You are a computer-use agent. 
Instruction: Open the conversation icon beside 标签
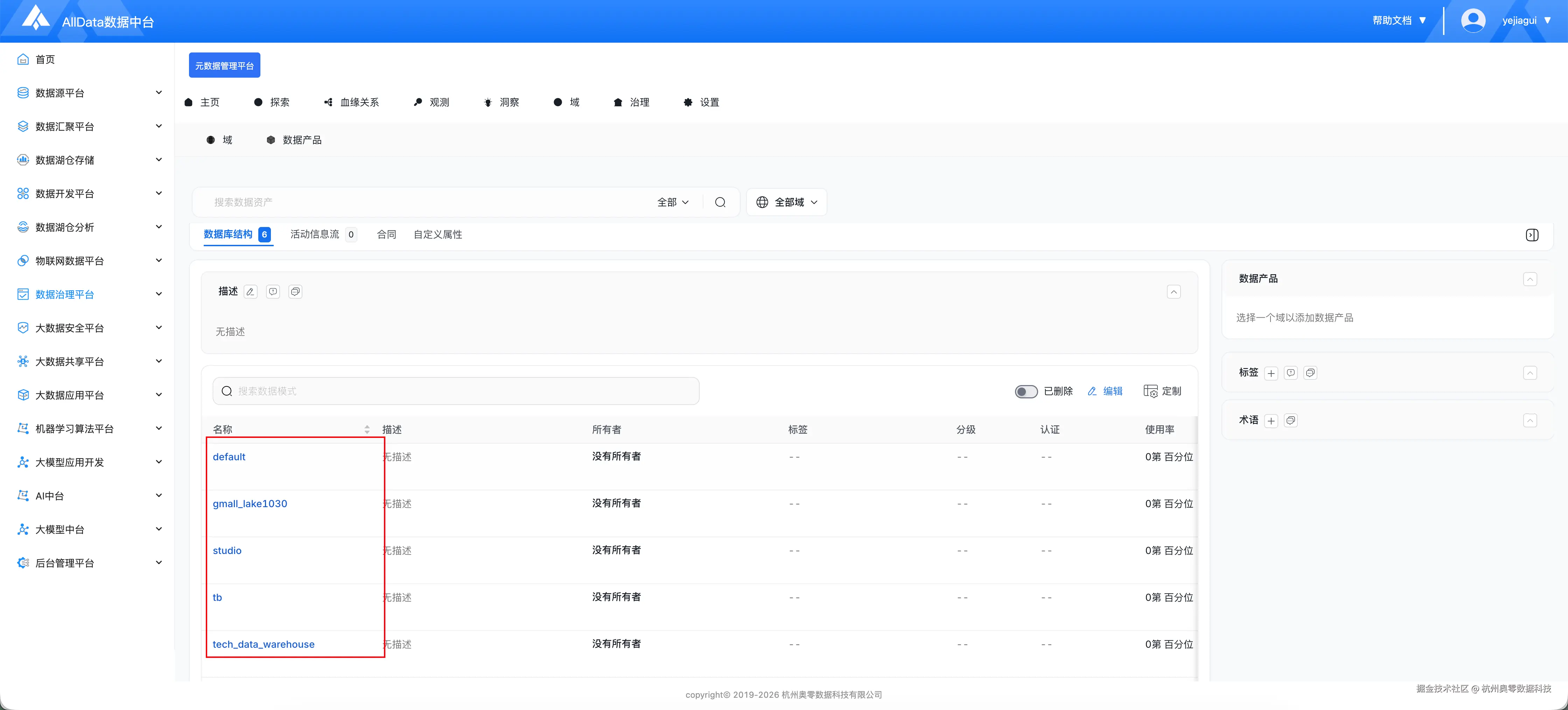coord(1310,373)
